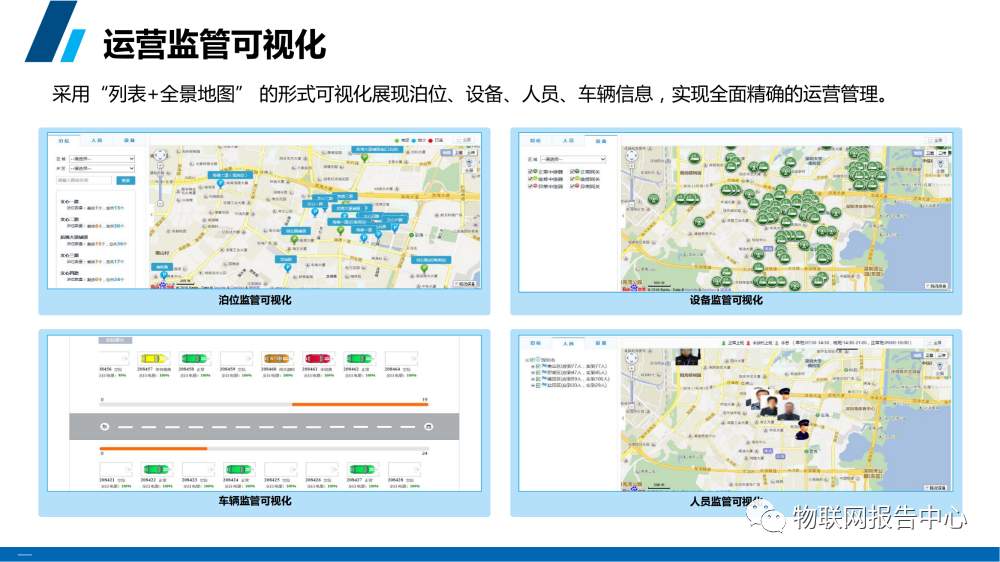Click the empty parking space 208421
The height and width of the screenshot is (562, 1000).
(x=115, y=470)
